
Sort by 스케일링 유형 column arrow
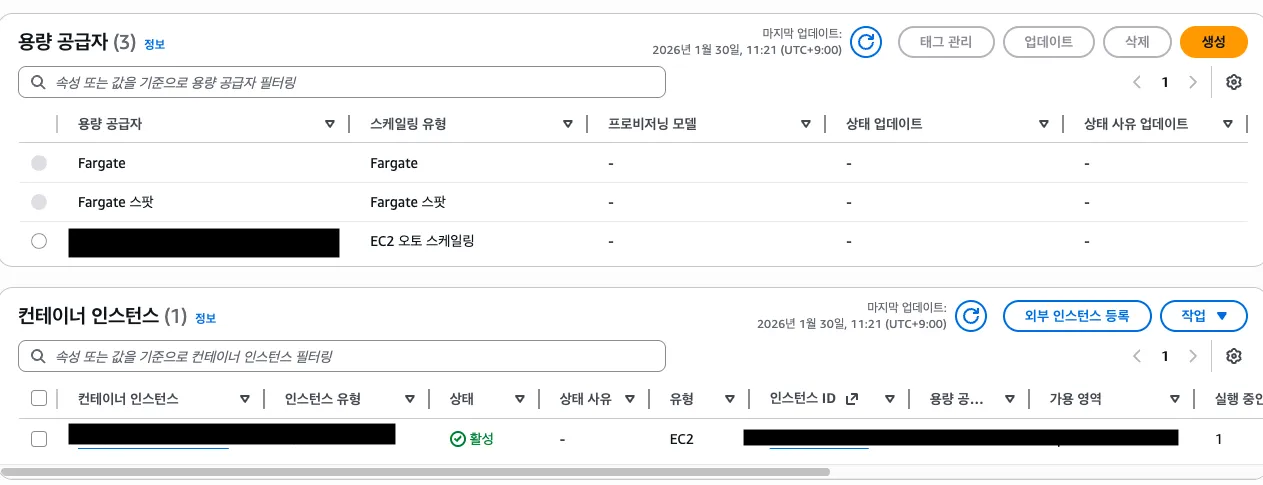coord(567,124)
